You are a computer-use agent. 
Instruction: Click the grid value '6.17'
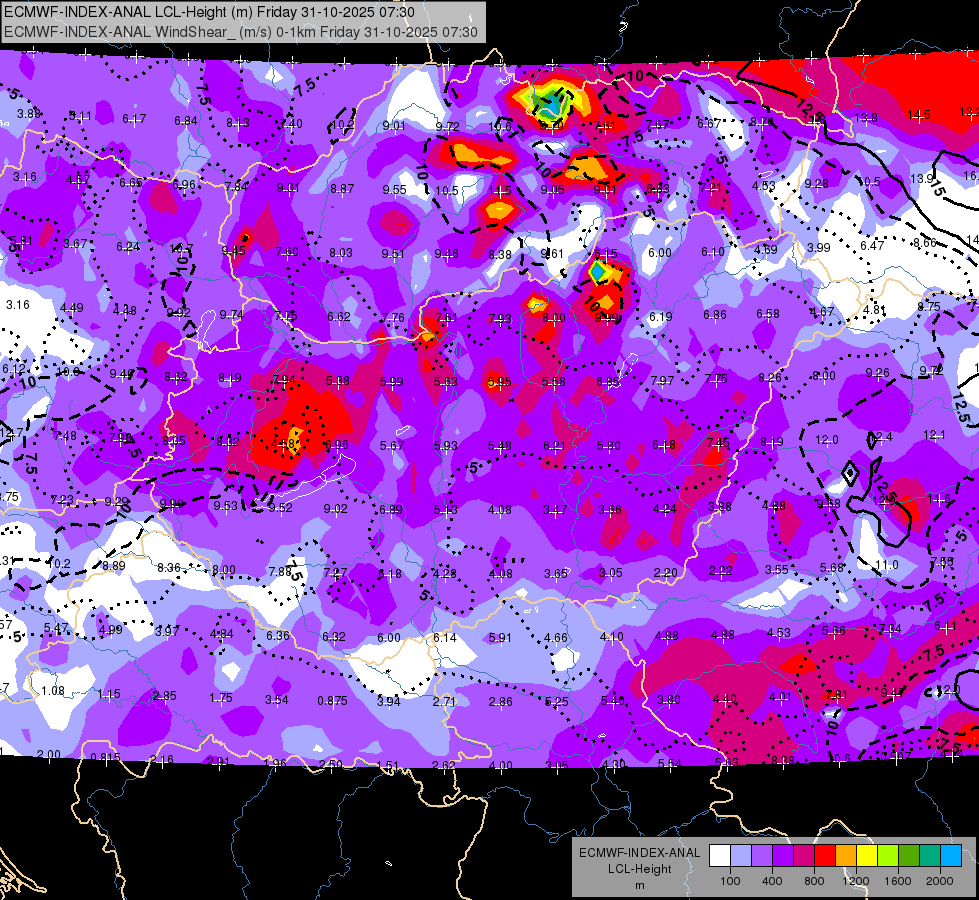click(x=134, y=119)
